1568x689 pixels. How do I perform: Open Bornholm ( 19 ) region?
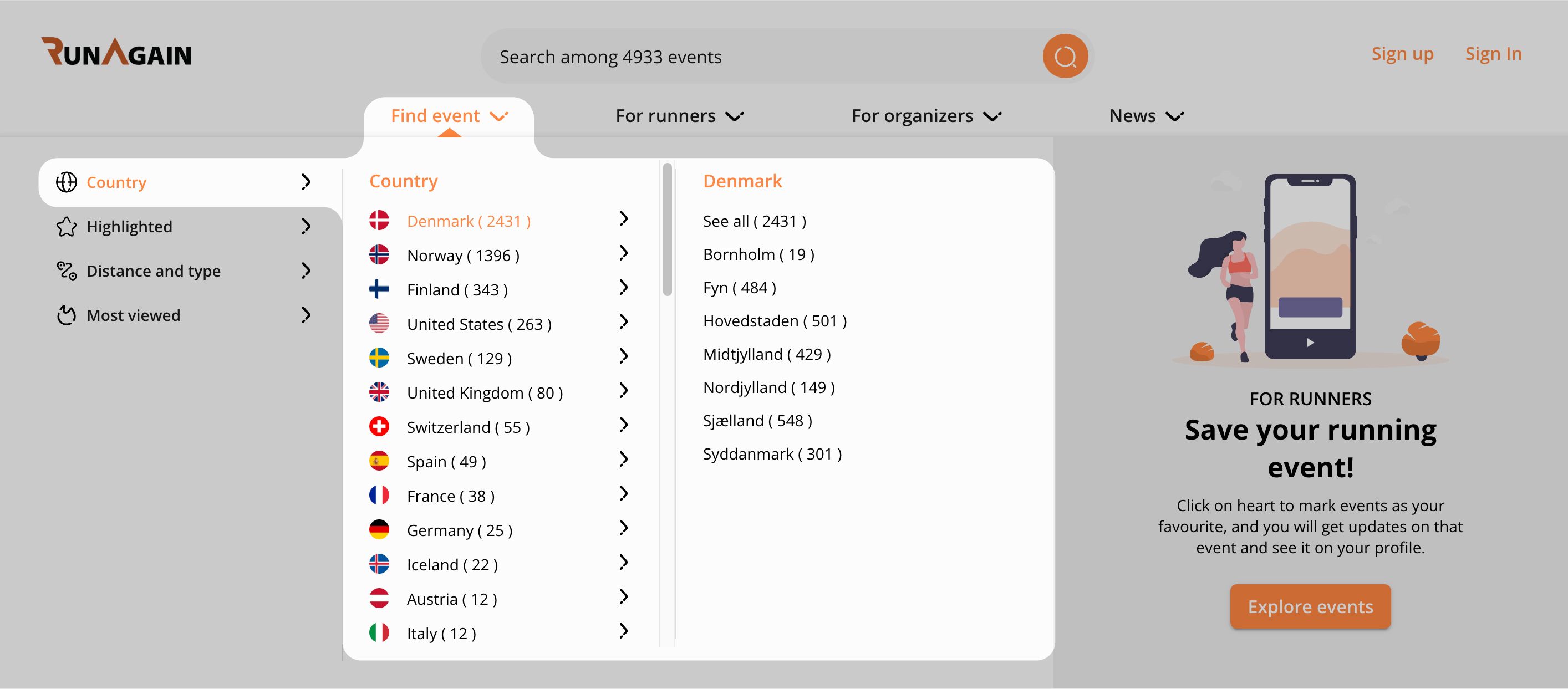coord(758,254)
